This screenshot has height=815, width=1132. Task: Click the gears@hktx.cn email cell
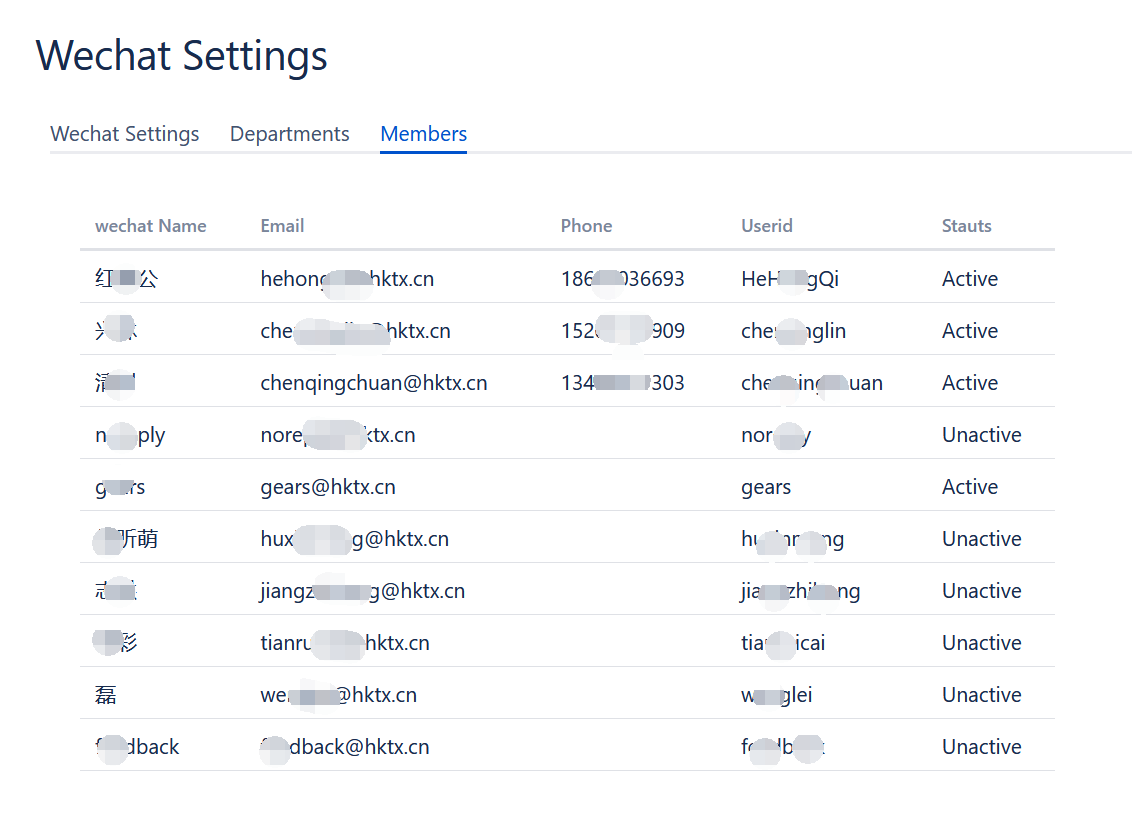pyautogui.click(x=328, y=487)
